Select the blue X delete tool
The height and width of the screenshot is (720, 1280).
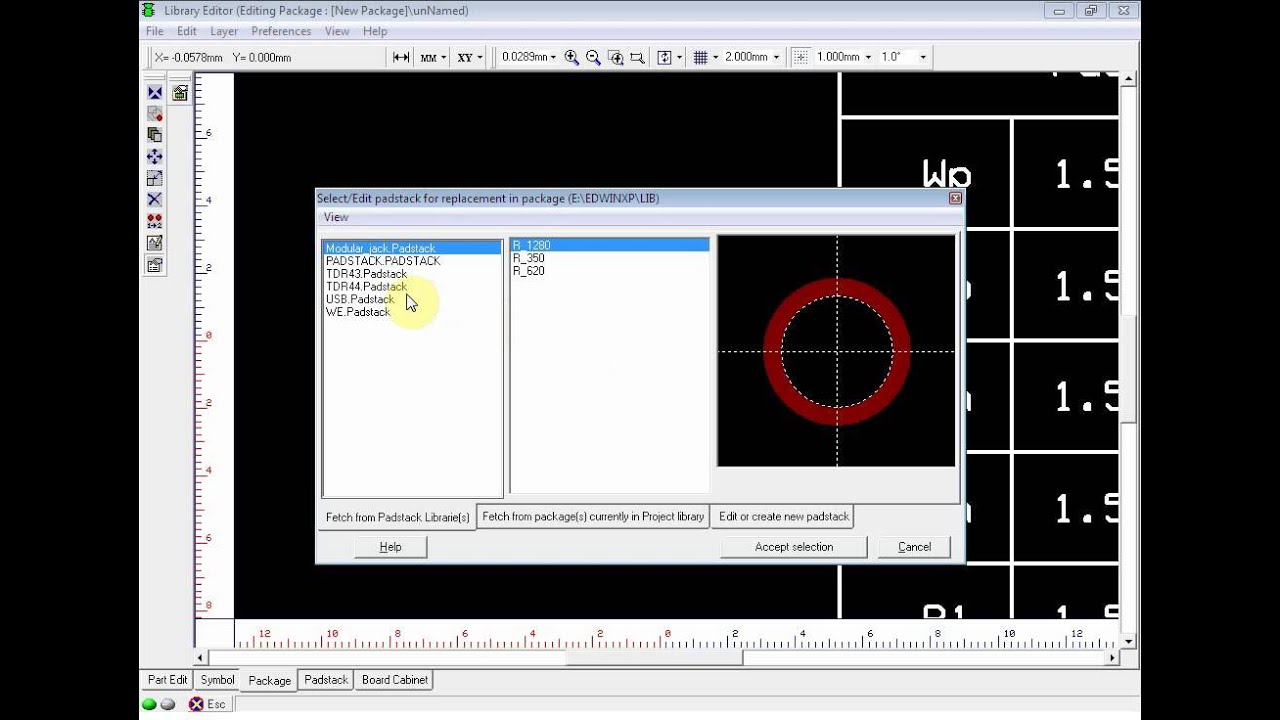(154, 200)
